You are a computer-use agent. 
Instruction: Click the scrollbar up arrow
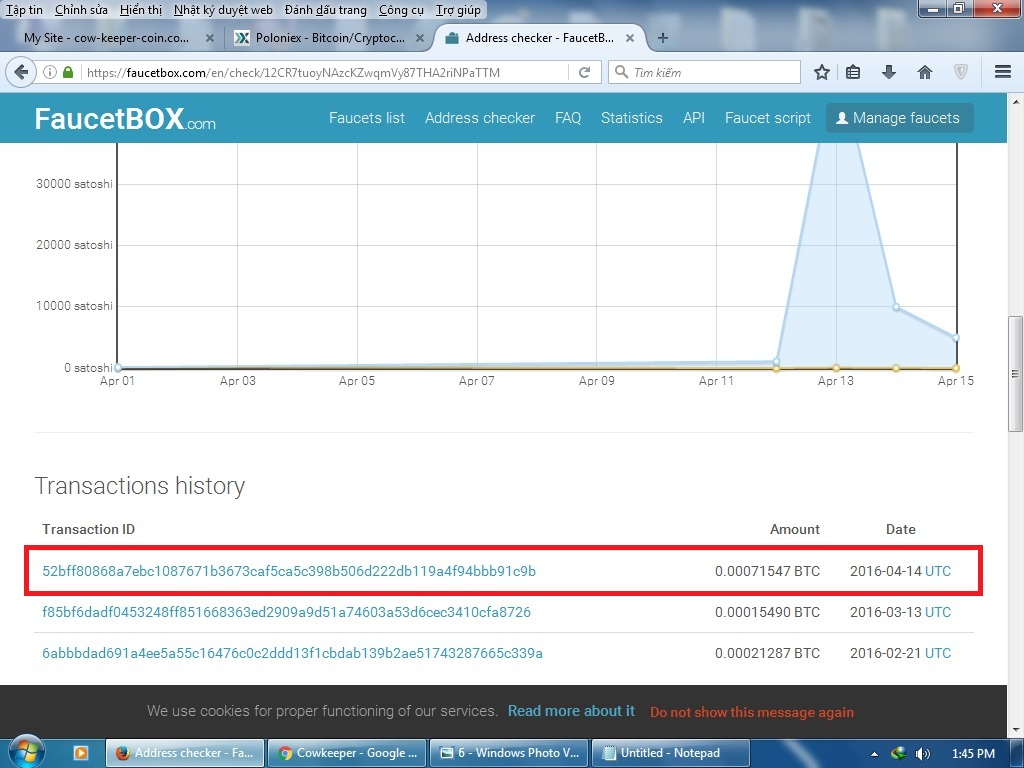point(1015,103)
